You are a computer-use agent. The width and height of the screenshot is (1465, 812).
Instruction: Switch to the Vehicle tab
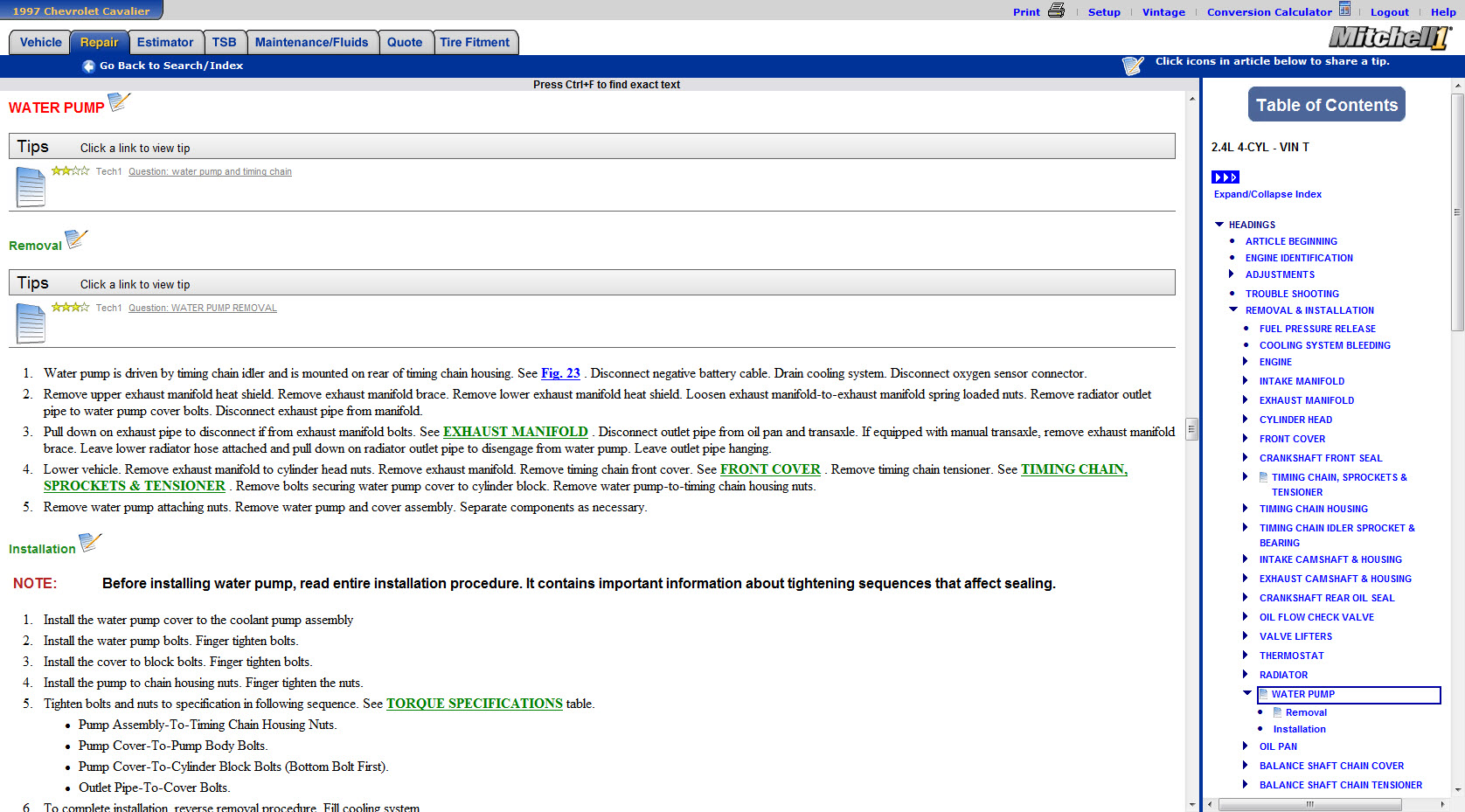pyautogui.click(x=40, y=42)
